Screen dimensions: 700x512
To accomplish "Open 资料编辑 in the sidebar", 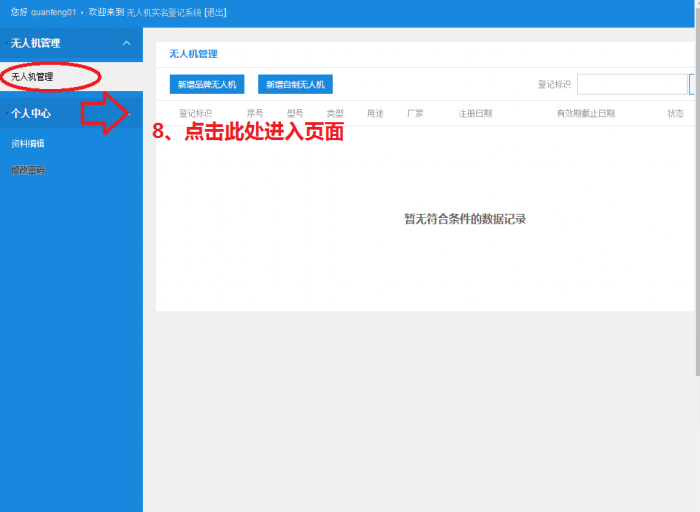I will click(28, 143).
